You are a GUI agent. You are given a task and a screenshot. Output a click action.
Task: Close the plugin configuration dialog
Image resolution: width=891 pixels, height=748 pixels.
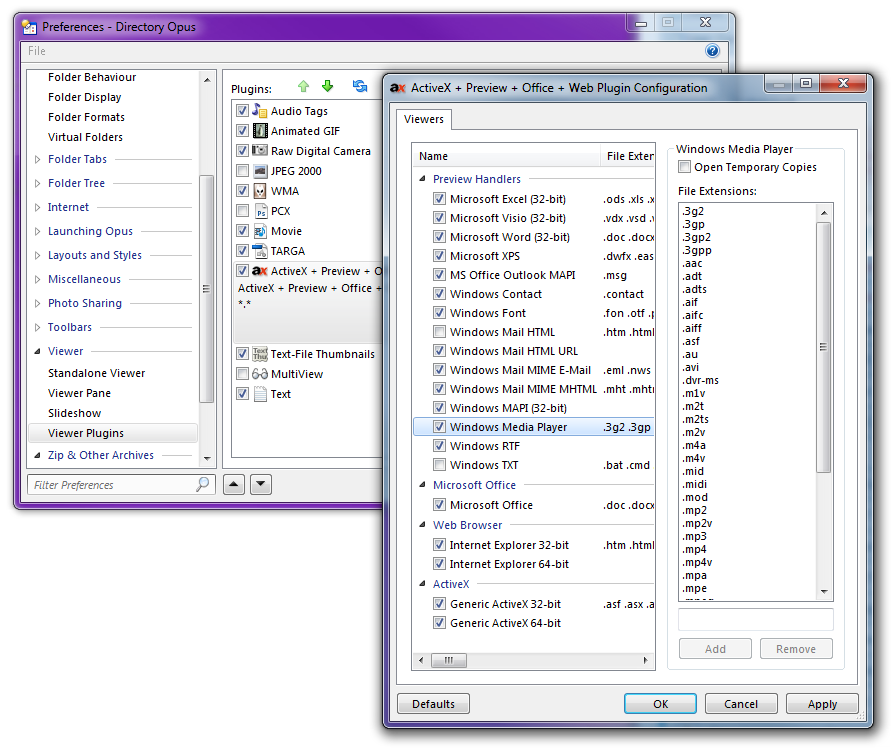coord(843,84)
